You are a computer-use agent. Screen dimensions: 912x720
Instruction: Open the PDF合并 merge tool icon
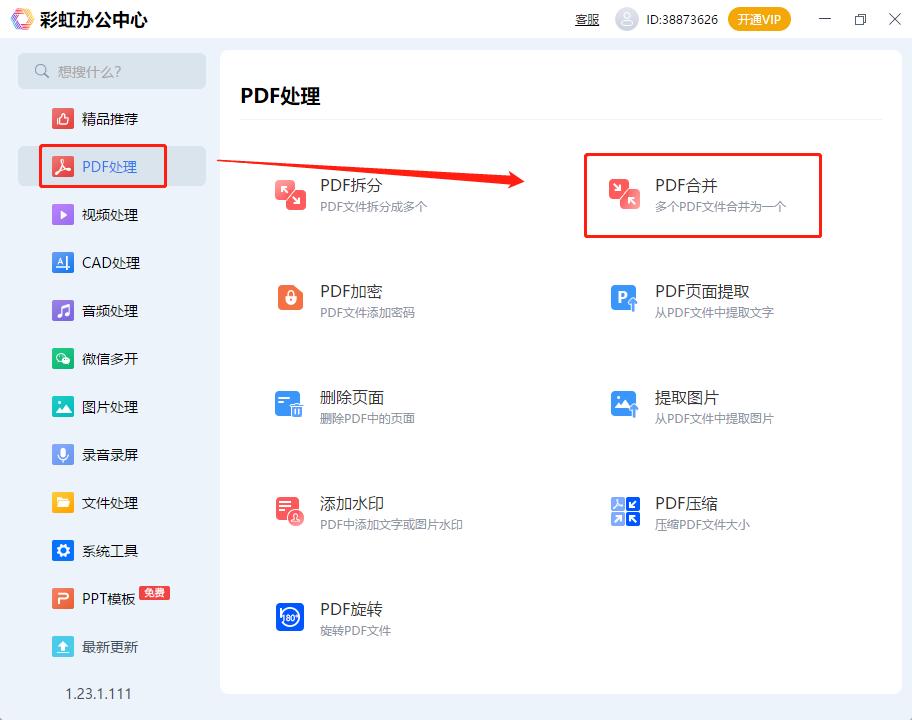point(625,195)
